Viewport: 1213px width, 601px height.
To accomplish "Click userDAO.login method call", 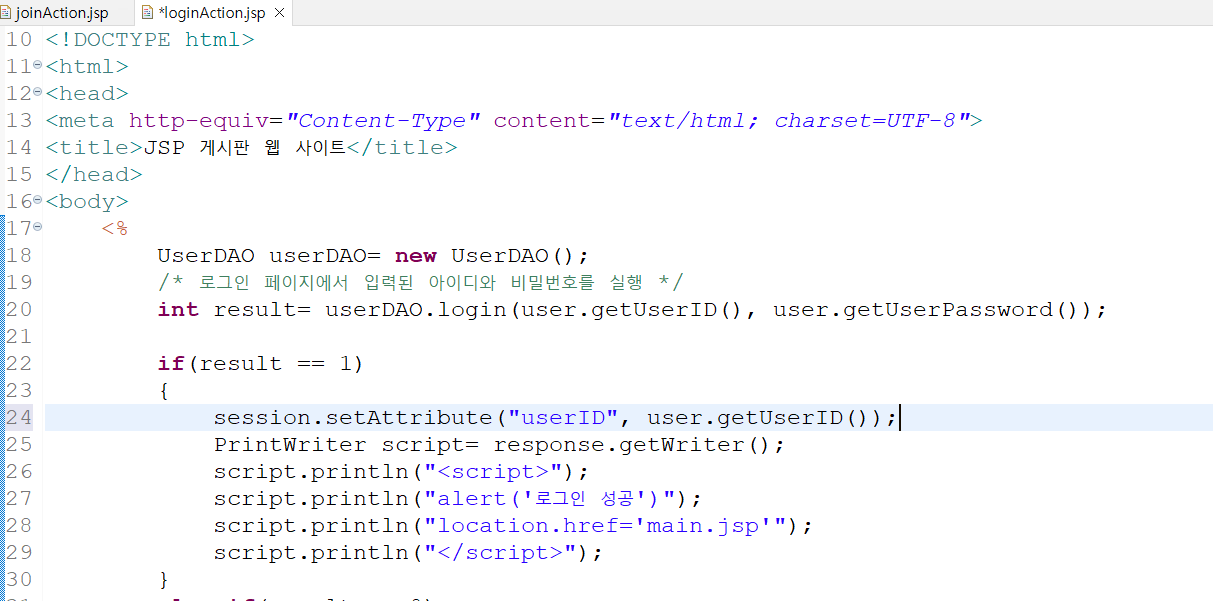I will 416,310.
